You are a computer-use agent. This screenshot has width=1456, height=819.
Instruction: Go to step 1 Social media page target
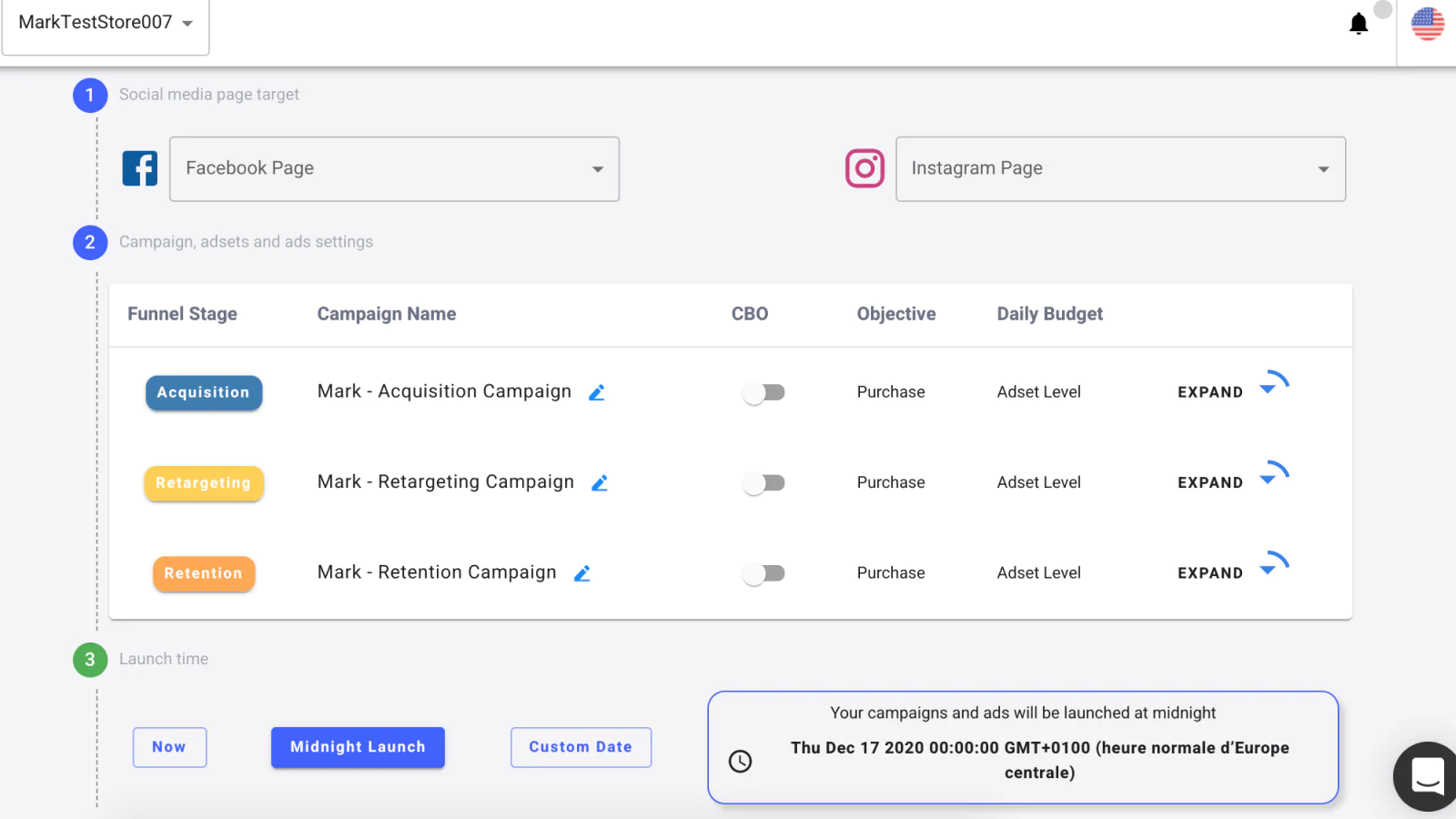point(90,95)
